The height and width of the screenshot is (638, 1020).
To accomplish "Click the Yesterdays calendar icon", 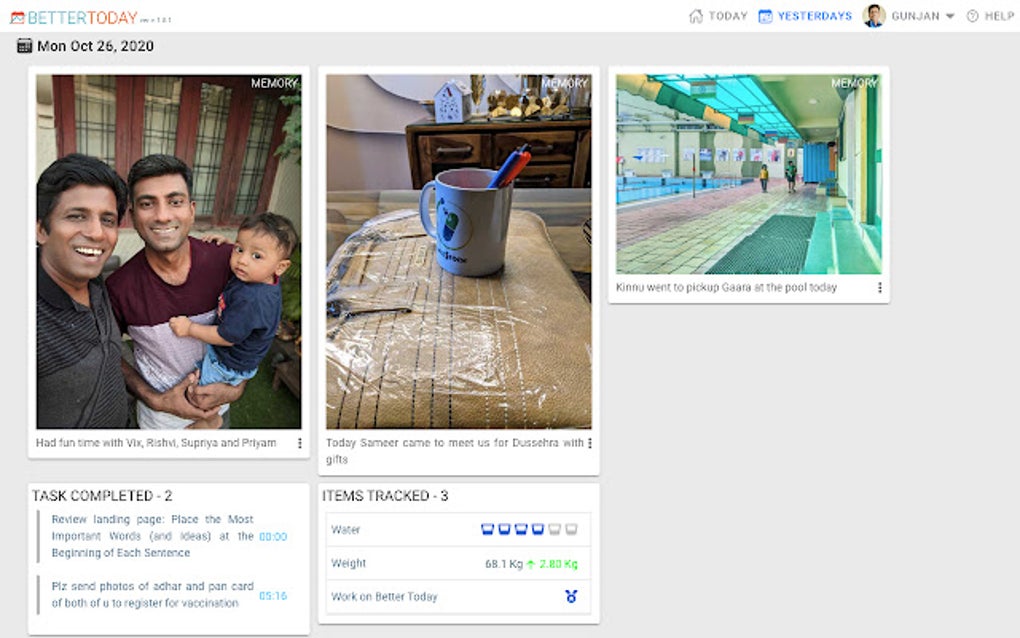I will coord(766,16).
